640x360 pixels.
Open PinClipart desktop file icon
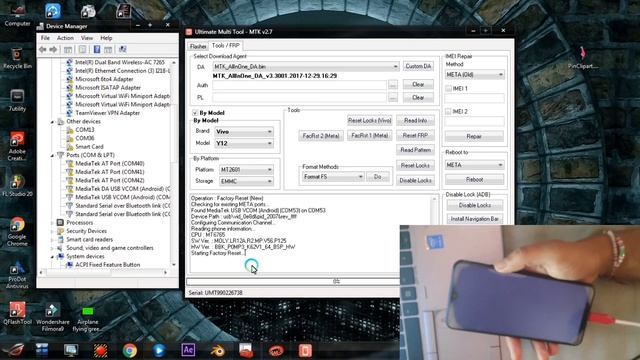click(x=583, y=58)
